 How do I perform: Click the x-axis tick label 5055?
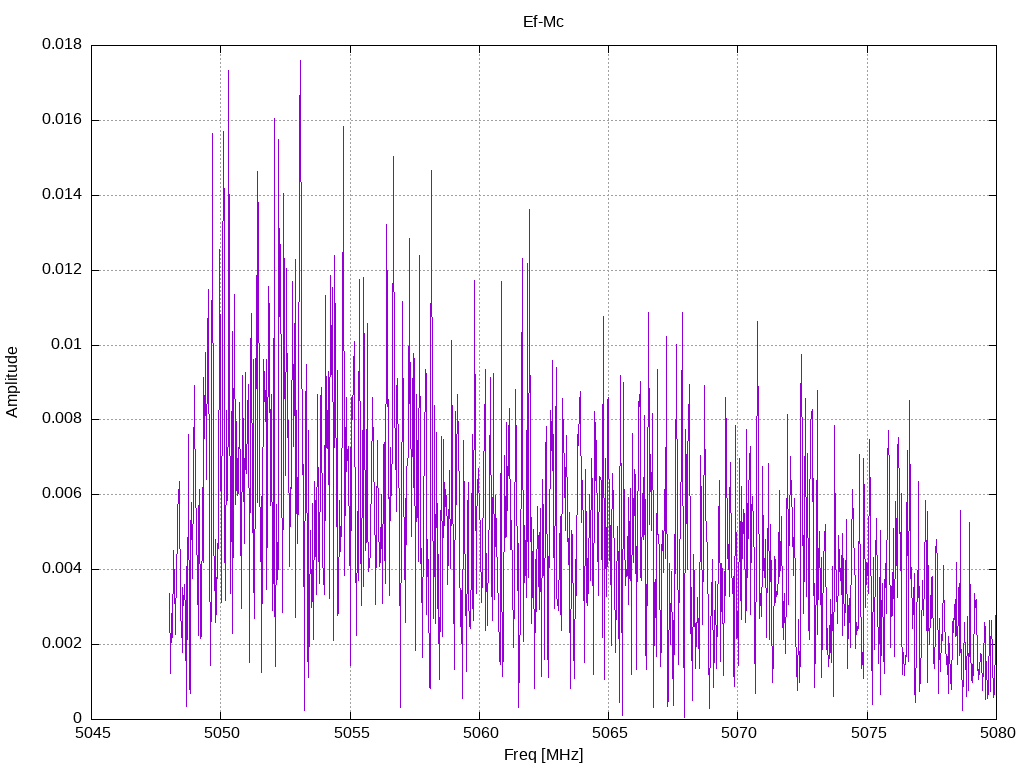(351, 733)
